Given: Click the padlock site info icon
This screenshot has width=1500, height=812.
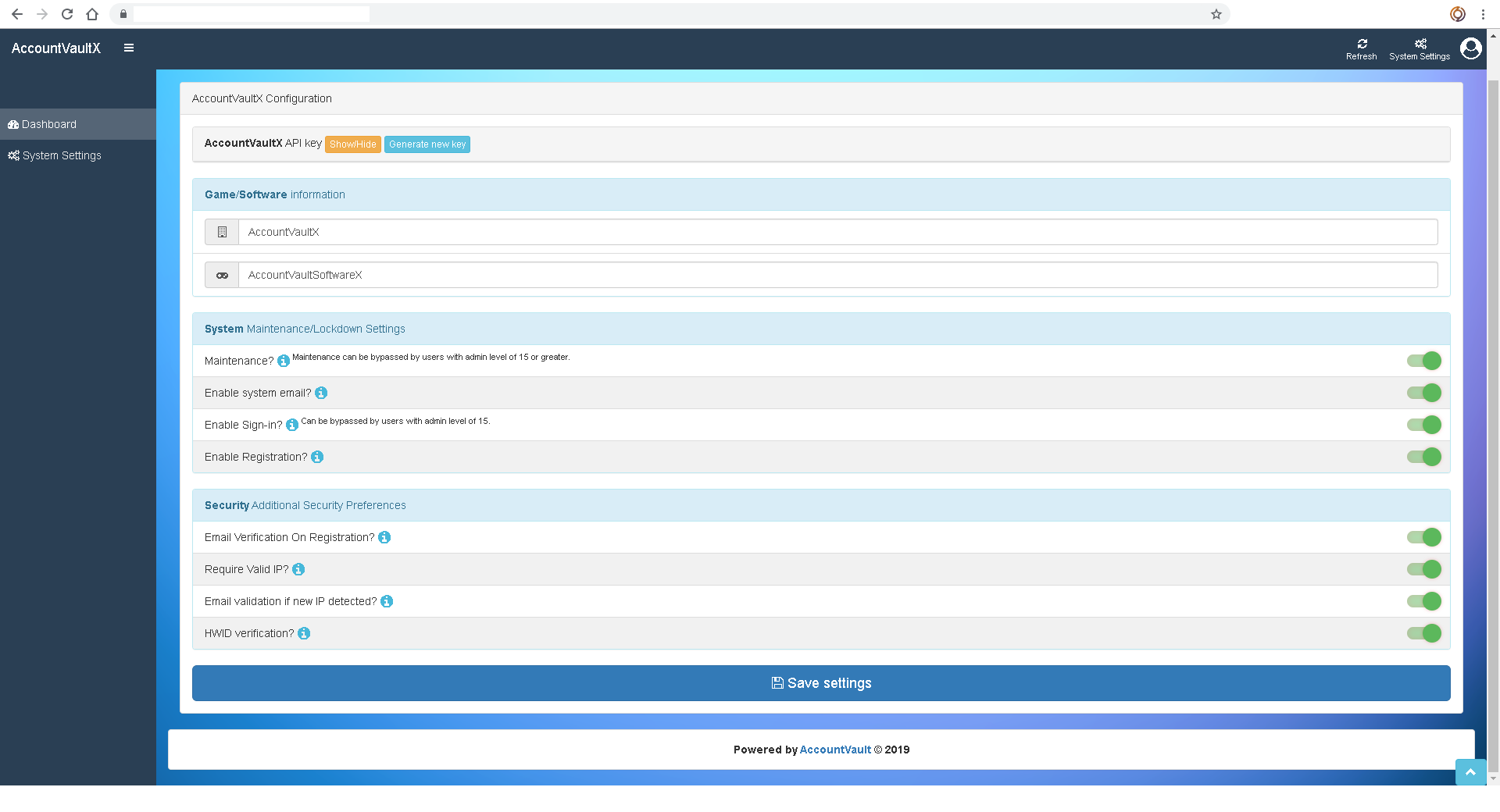Looking at the screenshot, I should 123,14.
